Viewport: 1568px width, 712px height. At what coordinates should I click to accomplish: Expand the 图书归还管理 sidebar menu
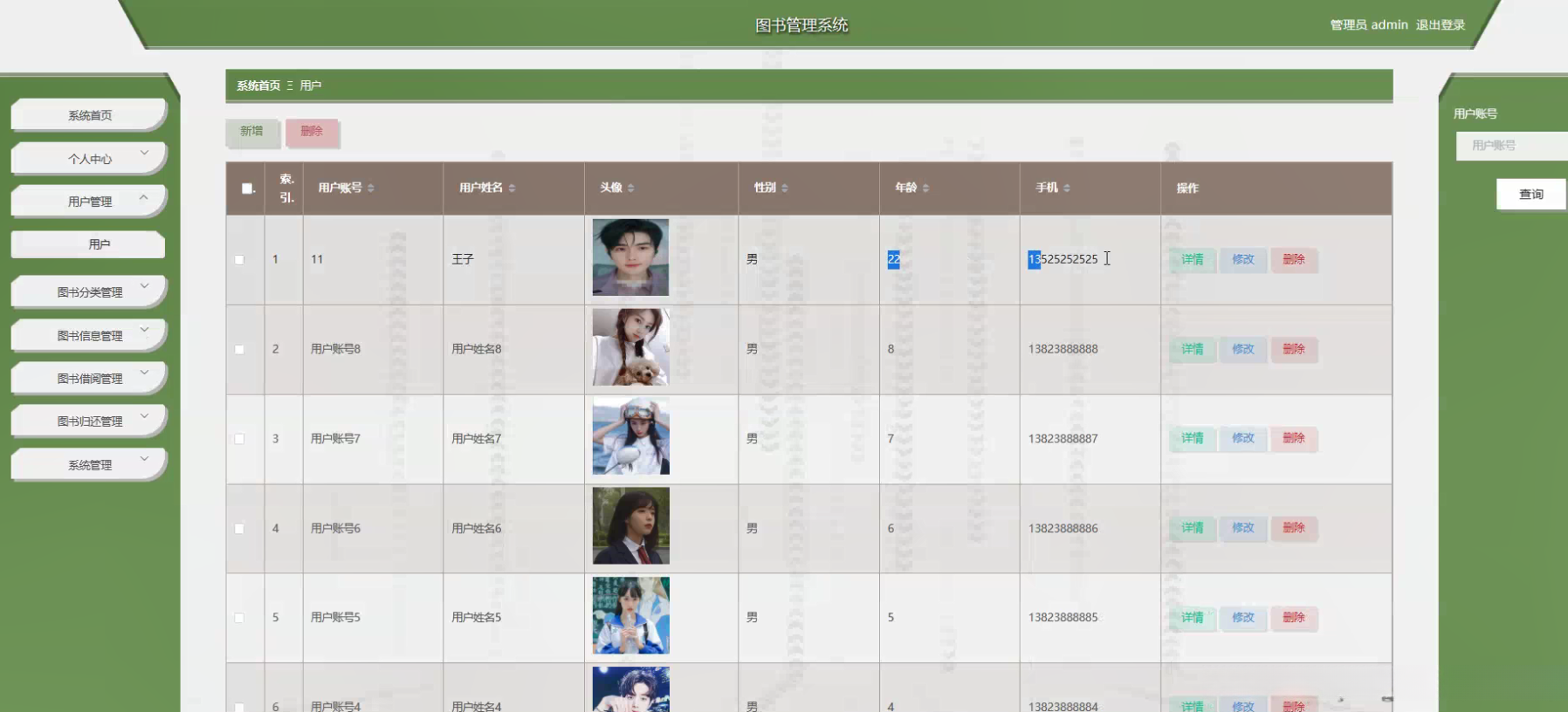click(89, 421)
